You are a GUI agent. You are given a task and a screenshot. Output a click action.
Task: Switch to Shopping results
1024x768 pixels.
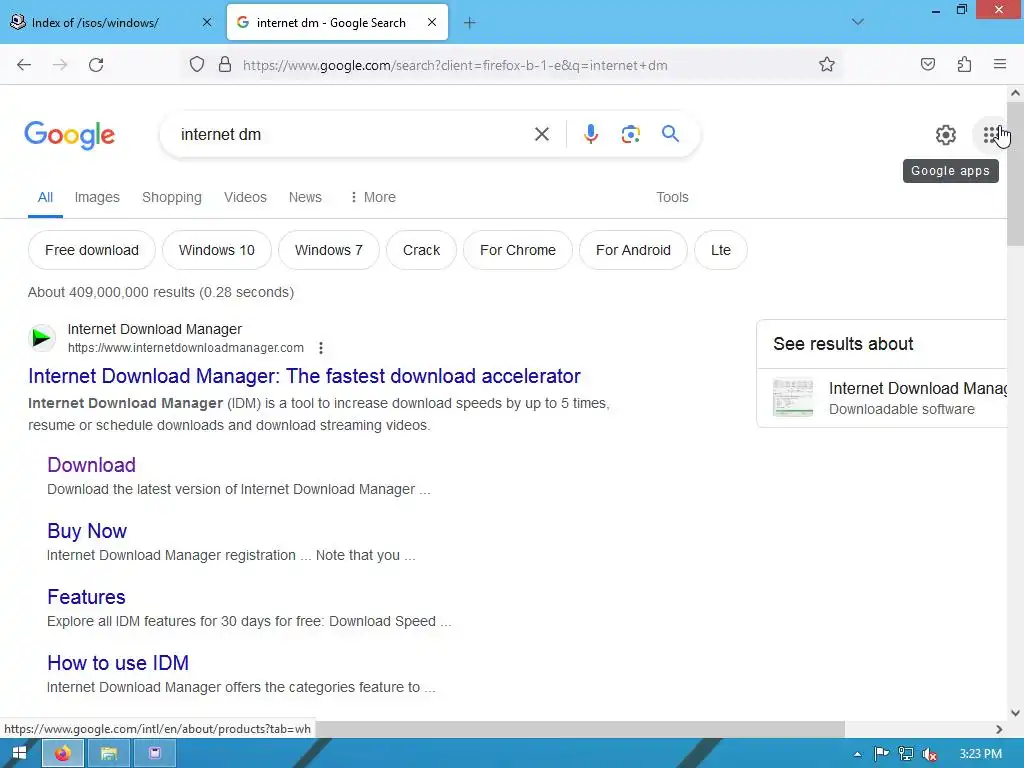[x=172, y=197]
